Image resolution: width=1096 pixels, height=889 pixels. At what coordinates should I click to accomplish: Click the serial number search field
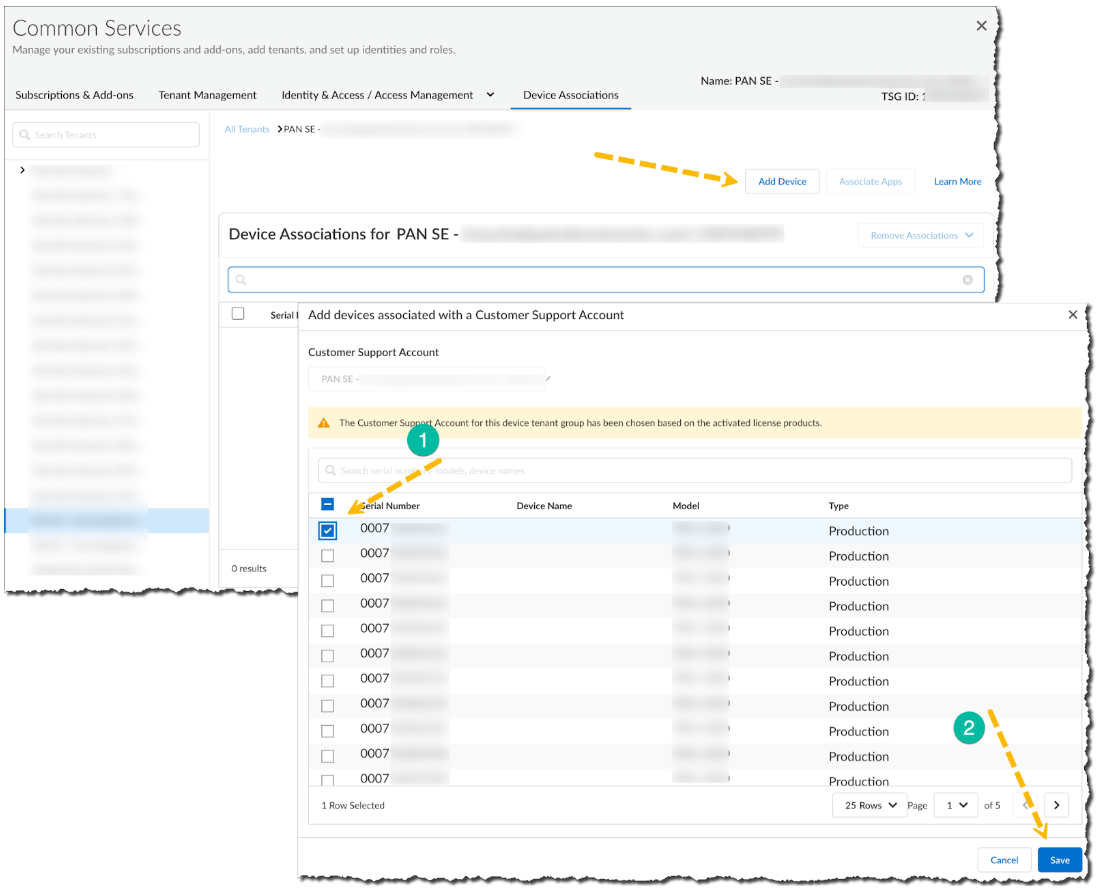click(x=694, y=470)
